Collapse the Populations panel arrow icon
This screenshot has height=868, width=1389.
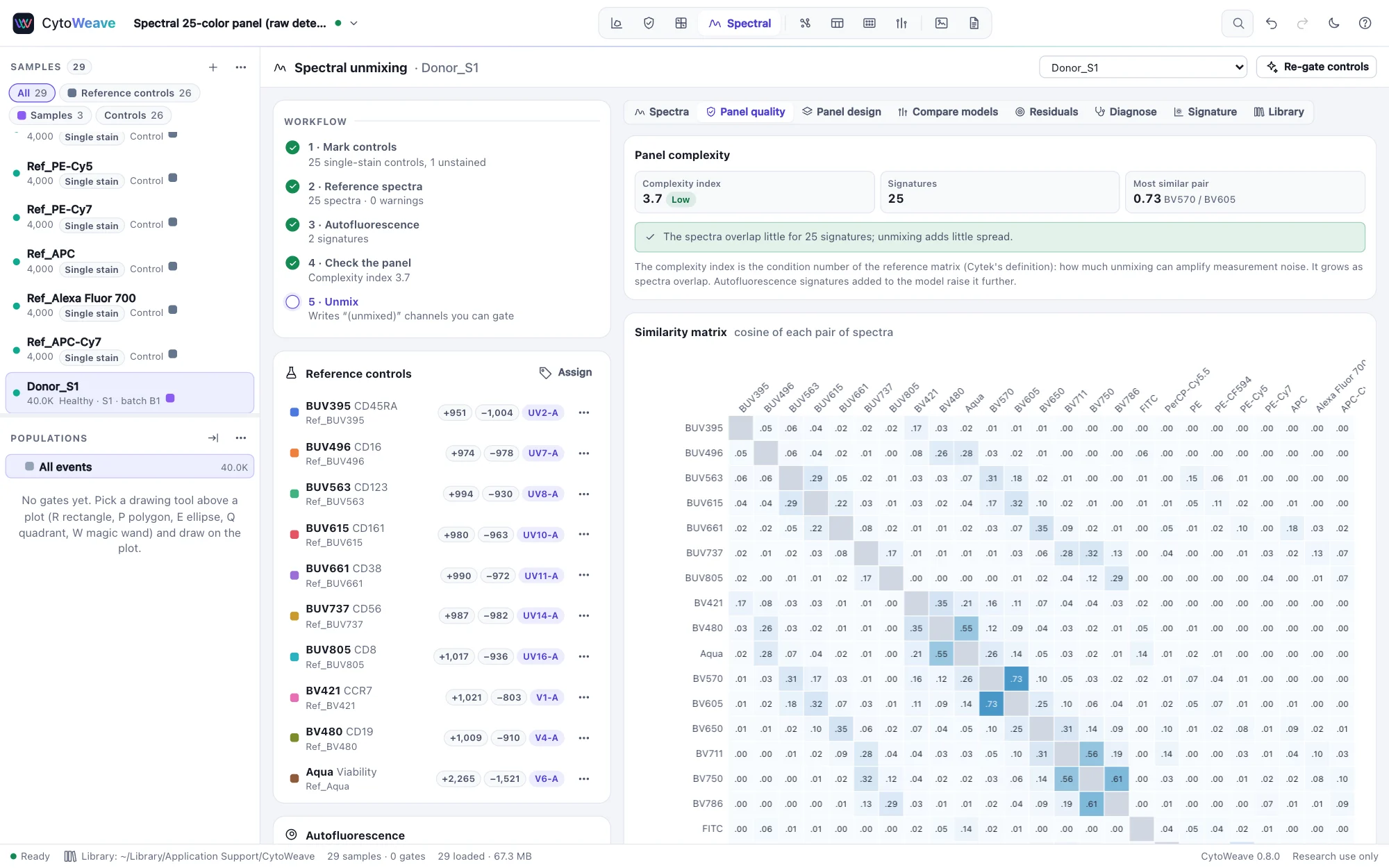click(213, 438)
